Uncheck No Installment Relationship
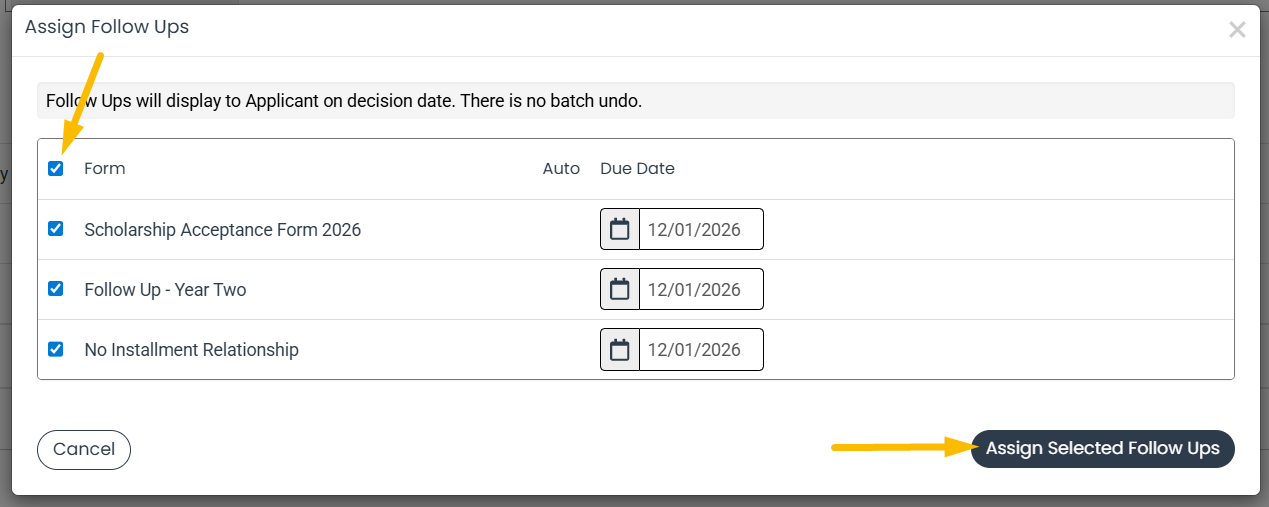Viewport: 1269px width, 507px height. 56,349
